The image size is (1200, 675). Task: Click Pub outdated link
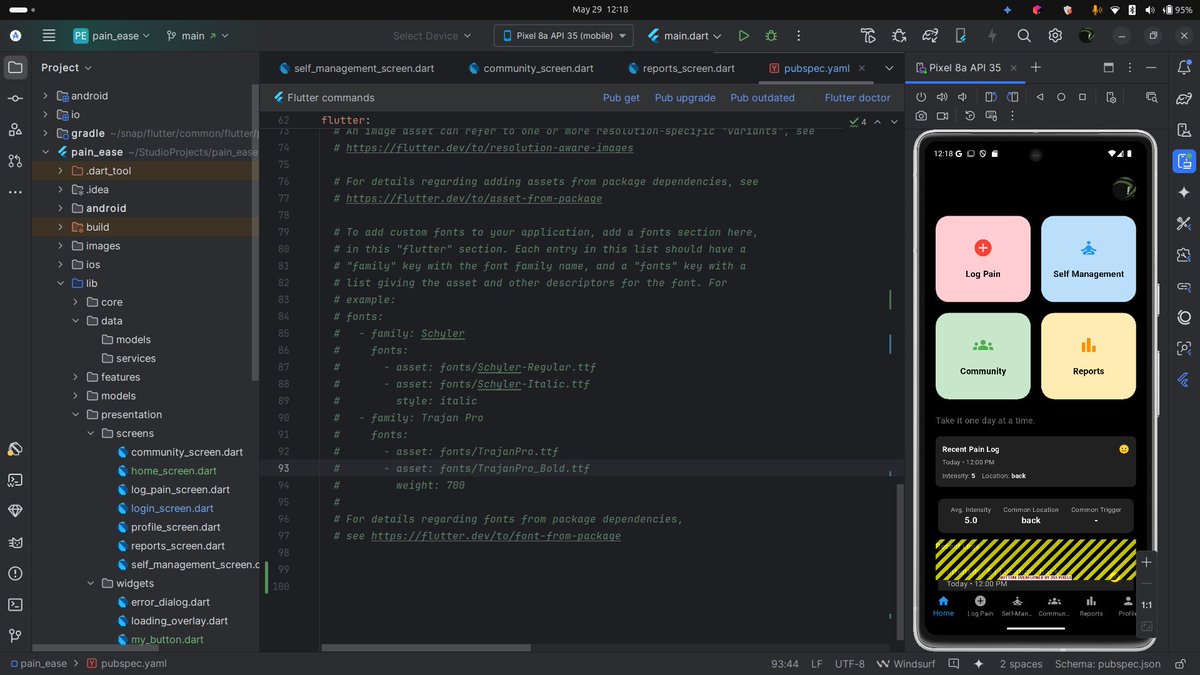(762, 98)
